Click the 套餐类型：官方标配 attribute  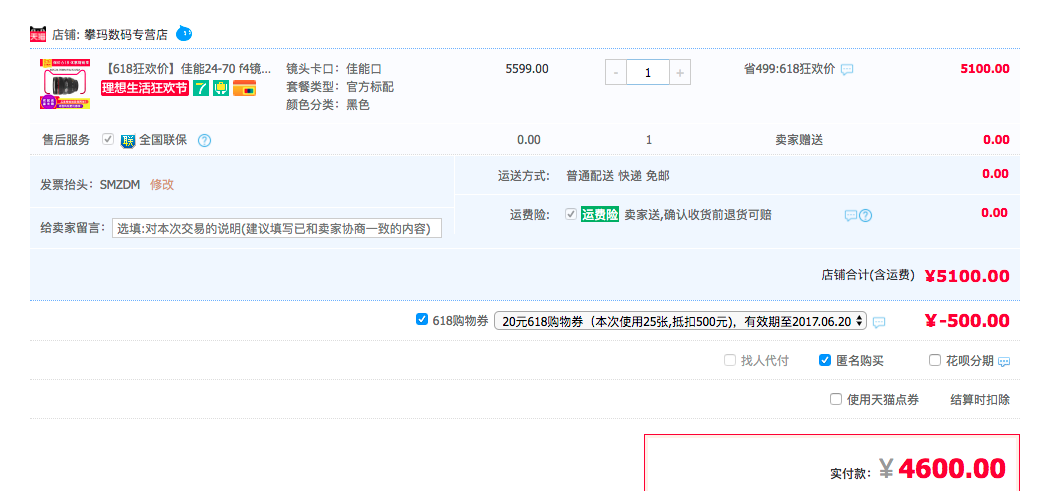point(340,87)
